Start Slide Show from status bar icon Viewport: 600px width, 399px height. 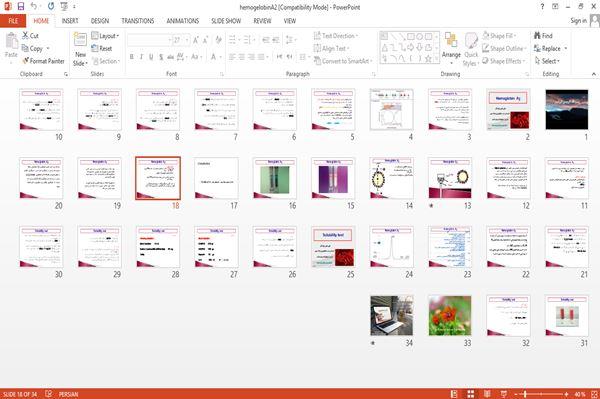504,394
